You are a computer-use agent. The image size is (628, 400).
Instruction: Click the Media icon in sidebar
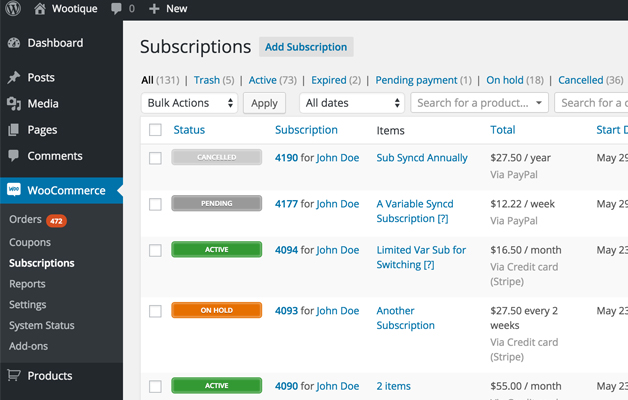14,104
